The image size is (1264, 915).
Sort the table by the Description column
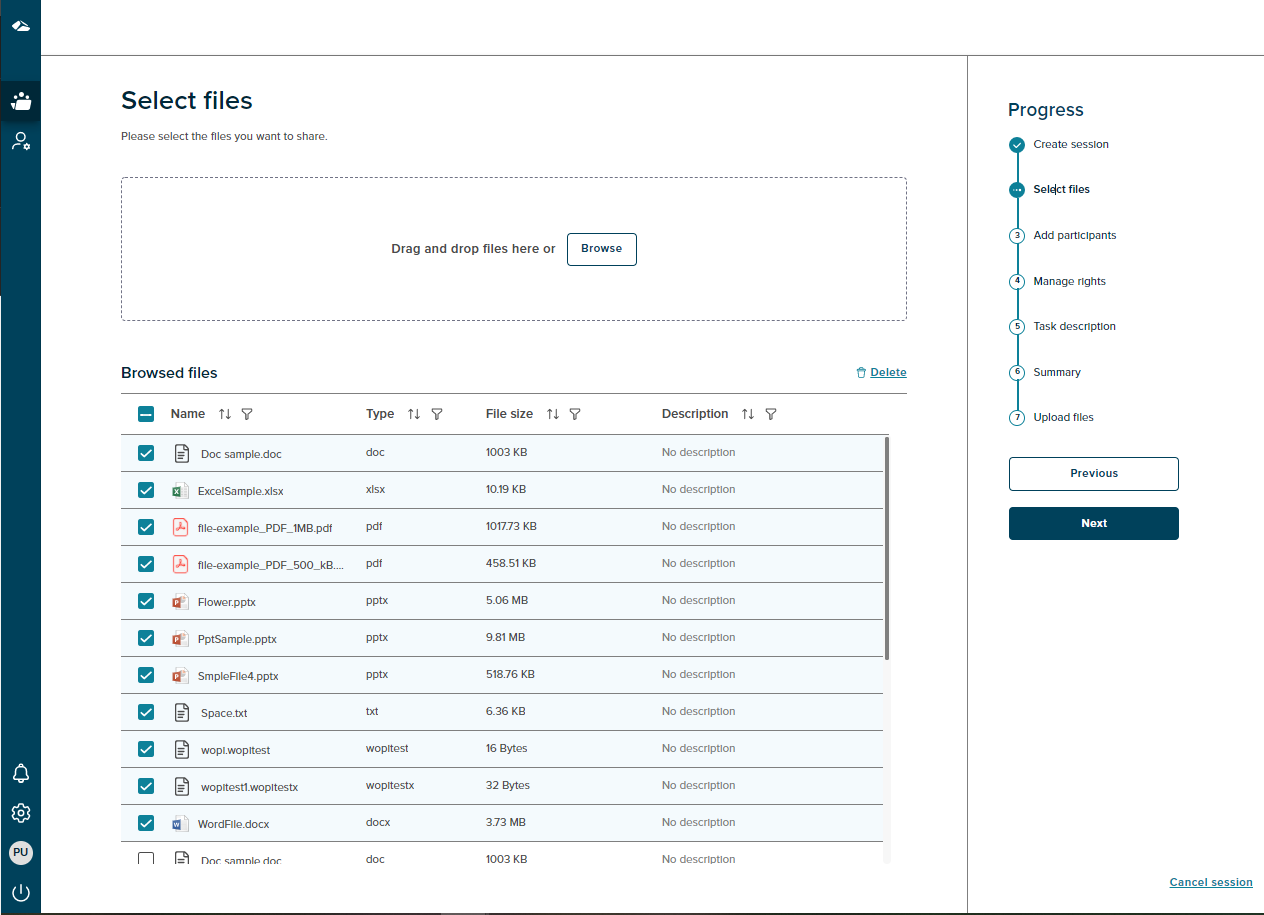click(x=748, y=414)
